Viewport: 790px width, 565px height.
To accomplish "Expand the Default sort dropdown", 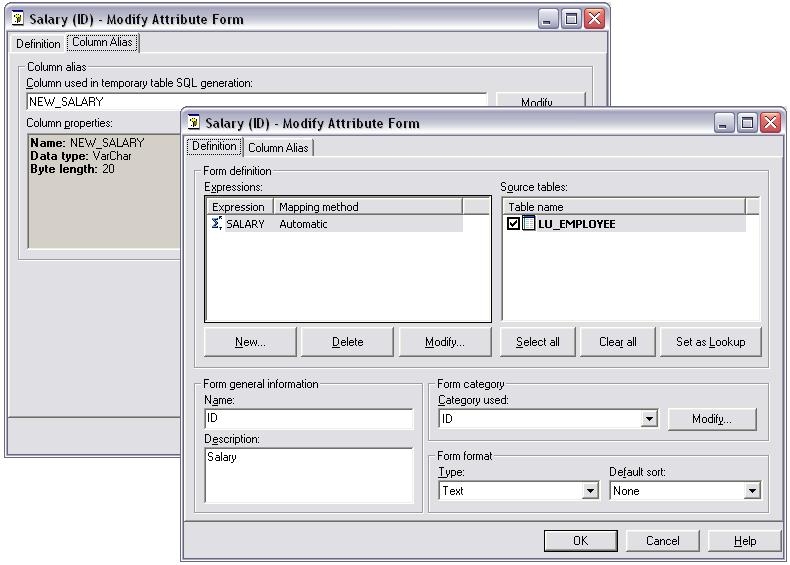I will point(752,490).
